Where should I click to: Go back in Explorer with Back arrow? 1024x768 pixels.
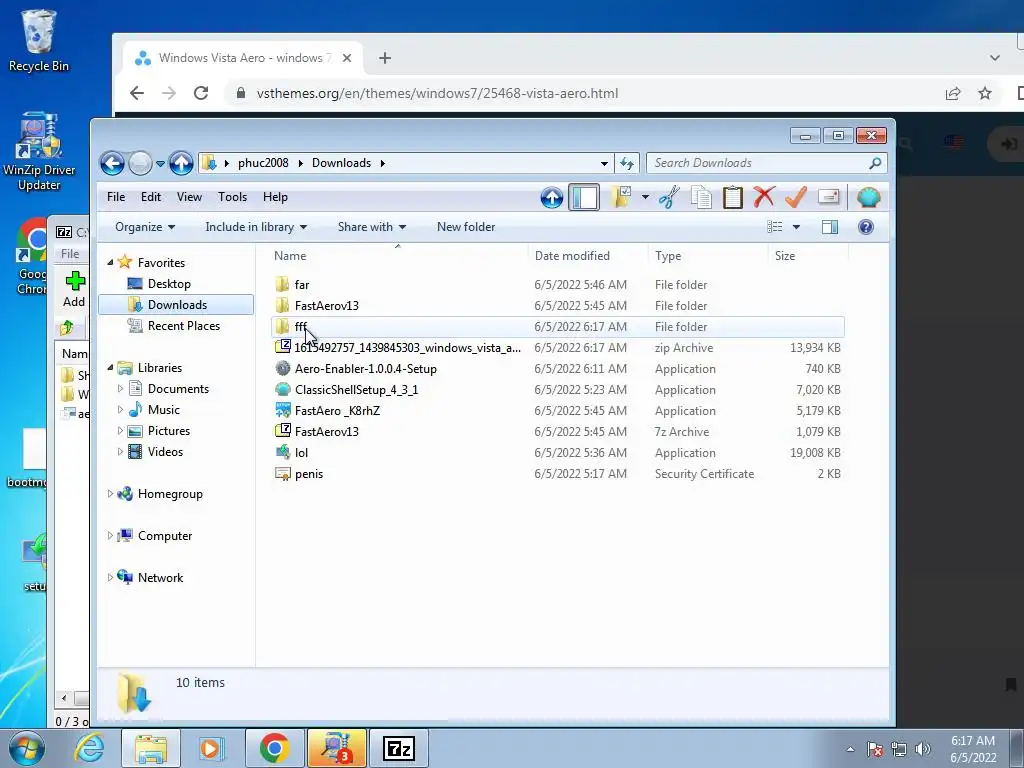pos(112,163)
